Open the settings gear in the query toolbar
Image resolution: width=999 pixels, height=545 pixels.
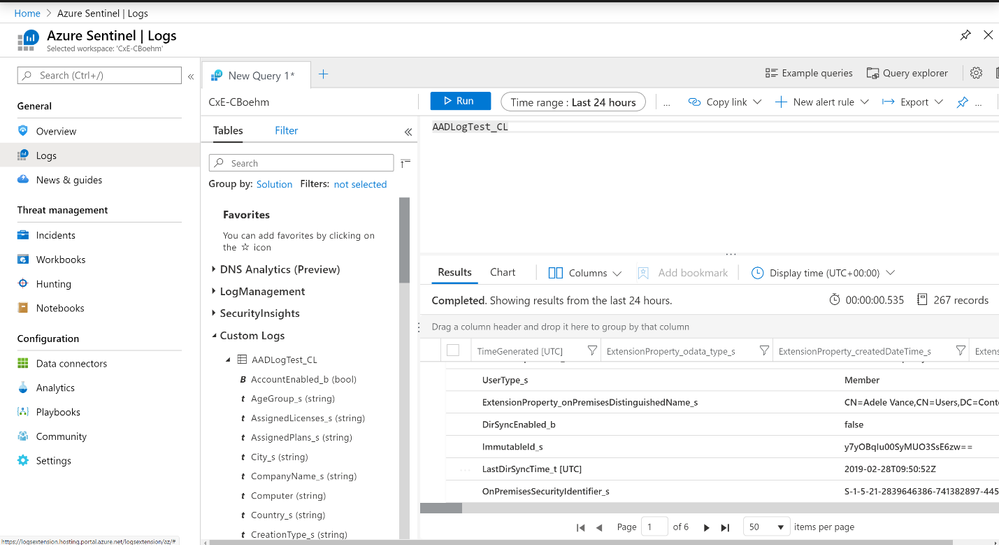pyautogui.click(x=976, y=73)
